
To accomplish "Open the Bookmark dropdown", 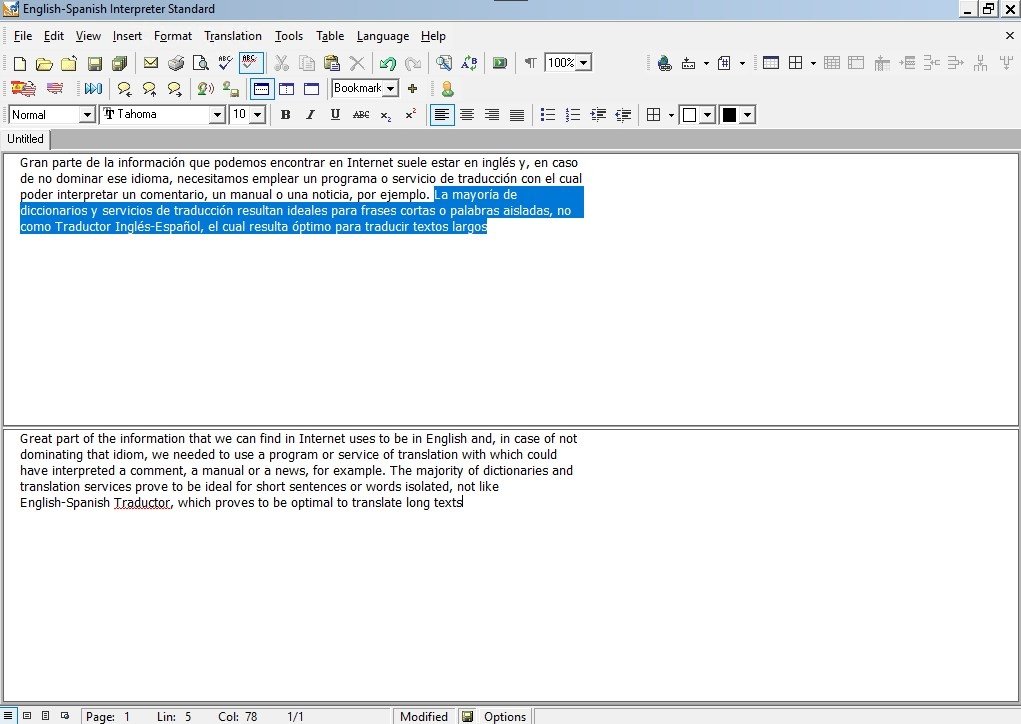I will pos(390,89).
